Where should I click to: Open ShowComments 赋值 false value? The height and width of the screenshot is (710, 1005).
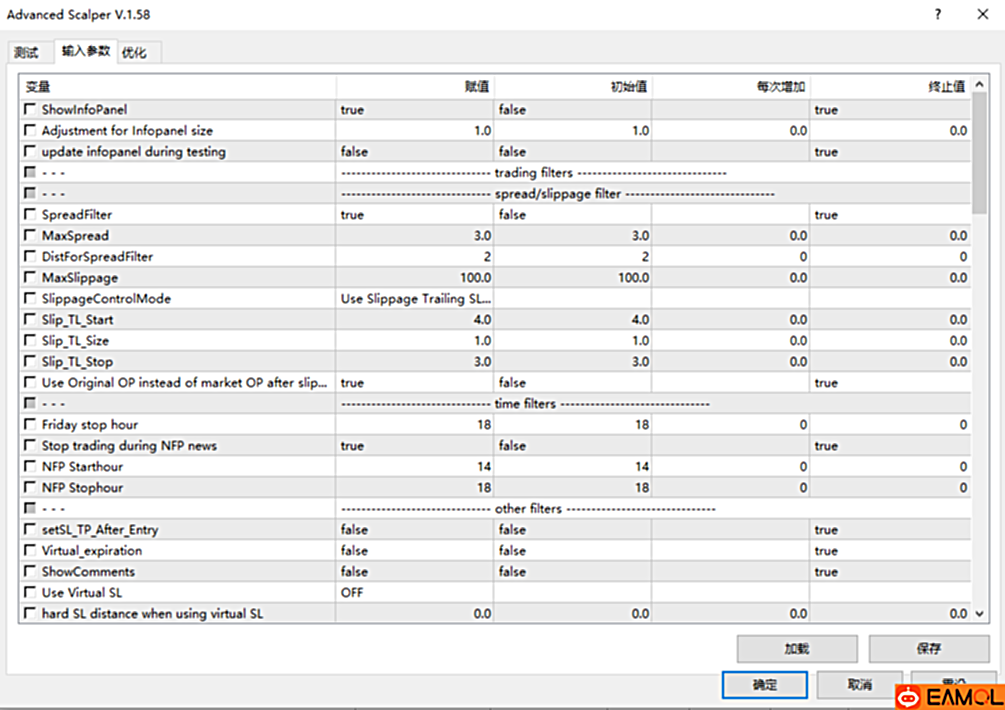(415, 572)
